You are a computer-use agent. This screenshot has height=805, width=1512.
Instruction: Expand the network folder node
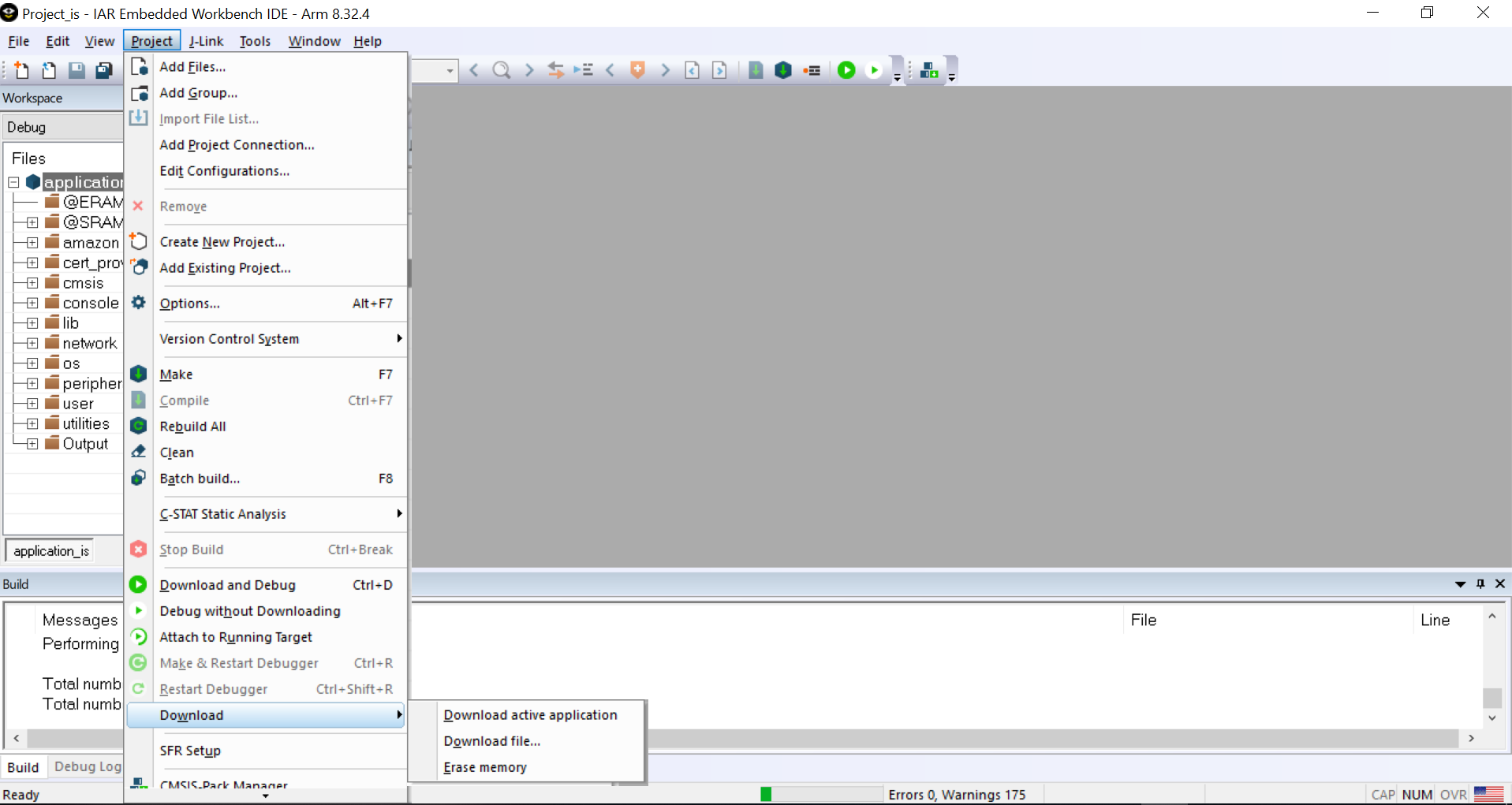coord(32,343)
